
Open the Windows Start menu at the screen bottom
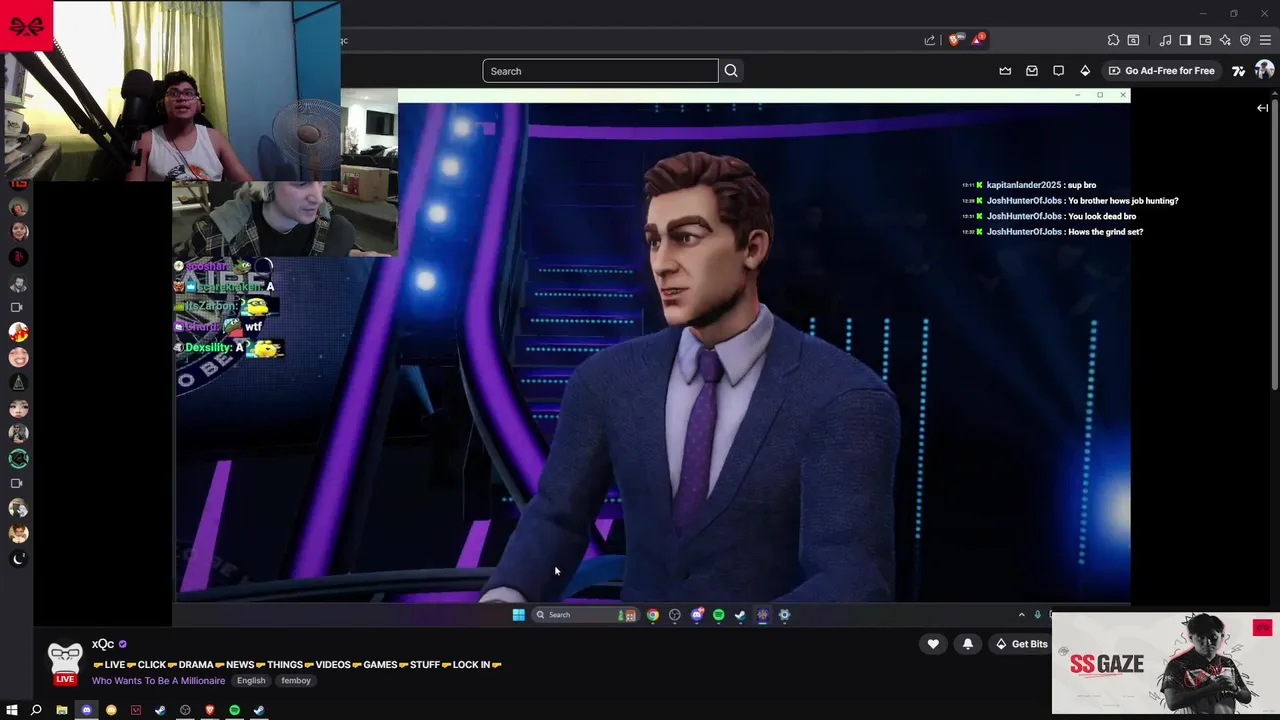point(12,710)
